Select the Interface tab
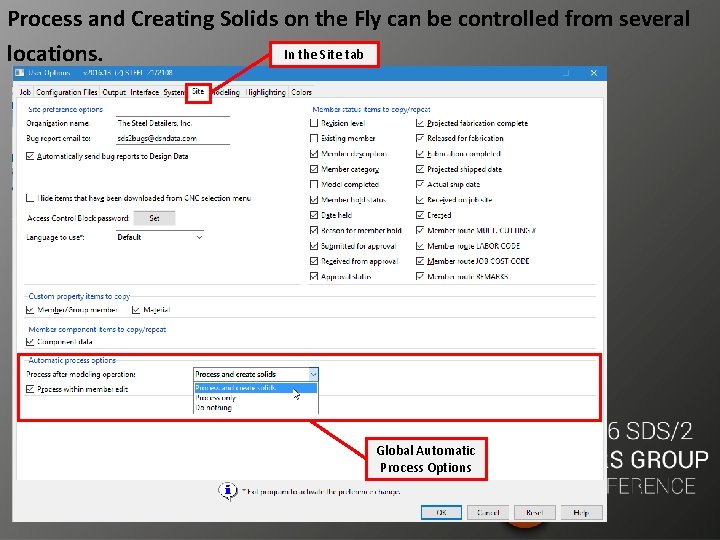This screenshot has width=720, height=540. point(144,92)
